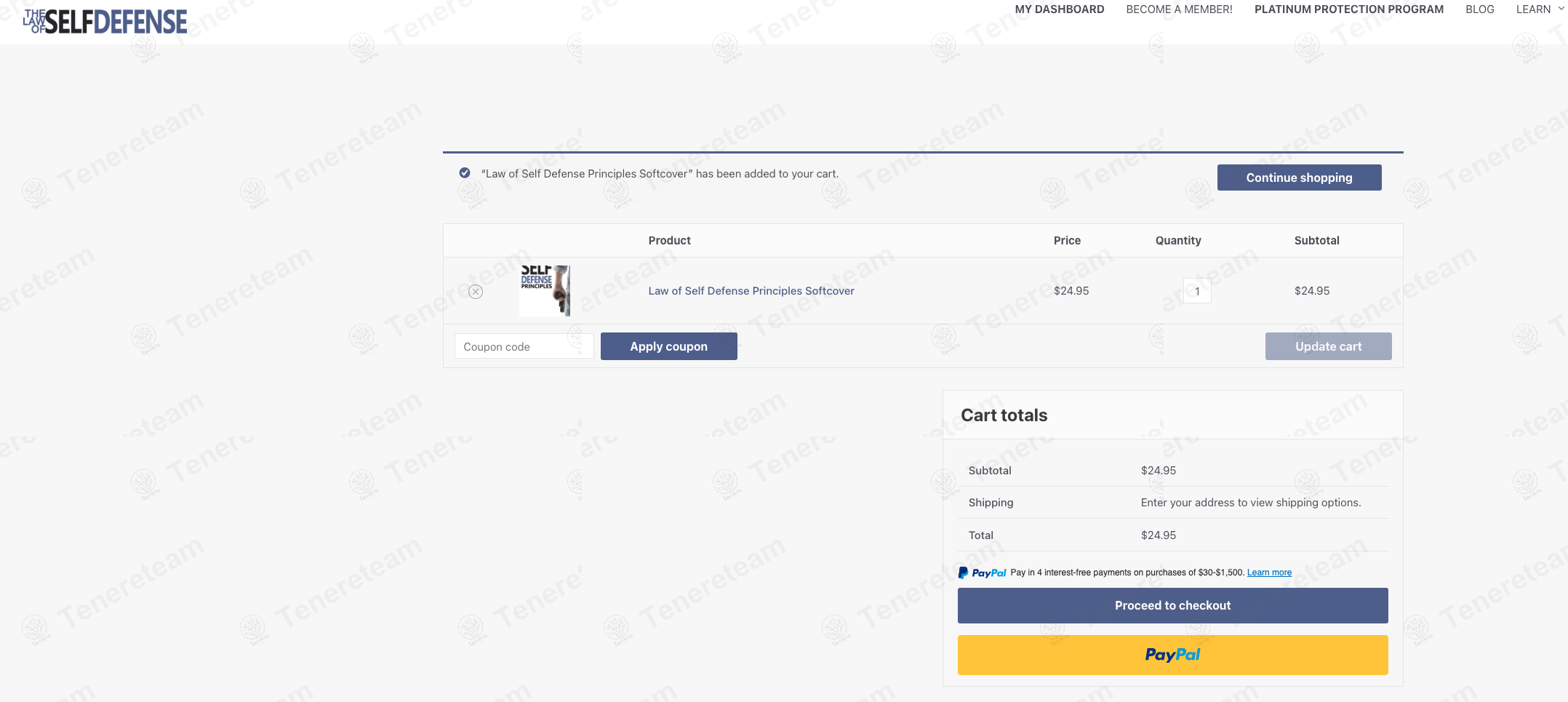Click the Law of Self Defense logo
This screenshot has width=1568, height=702.
pyautogui.click(x=105, y=22)
